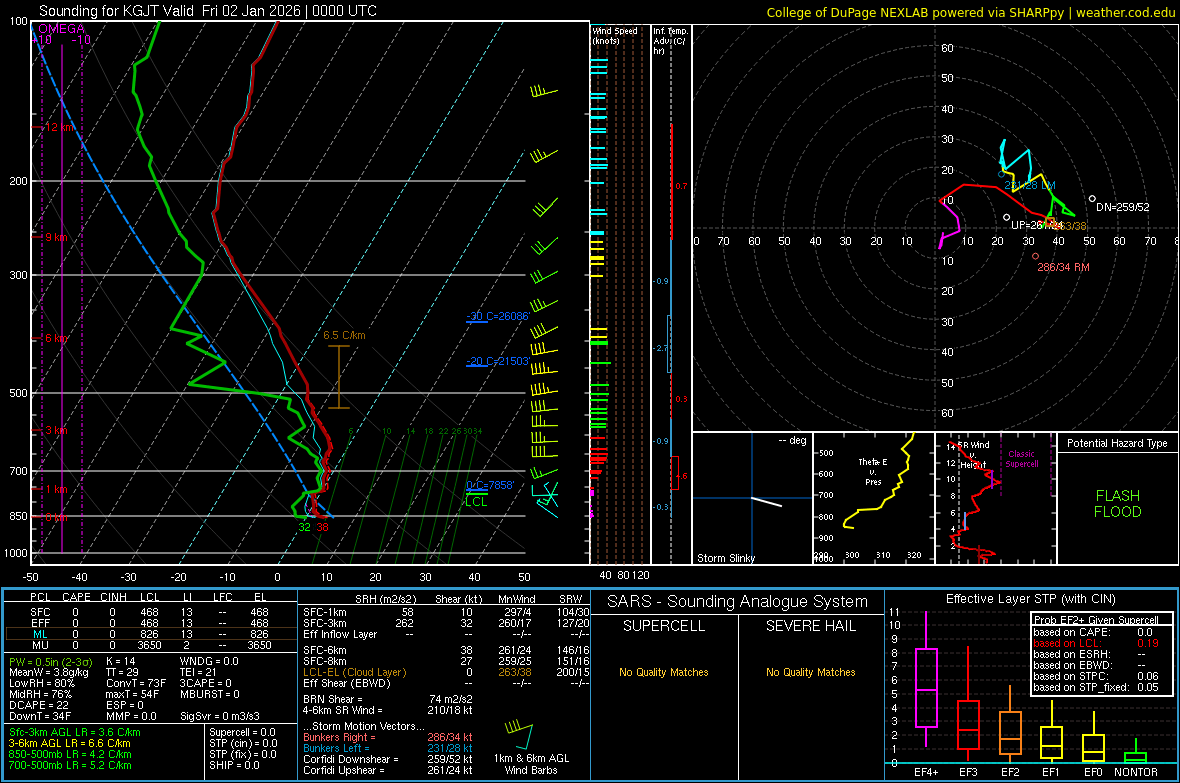Viewport: 1180px width, 783px height.
Task: Click the red 'Bunkers Right' row
Action: click(388, 737)
